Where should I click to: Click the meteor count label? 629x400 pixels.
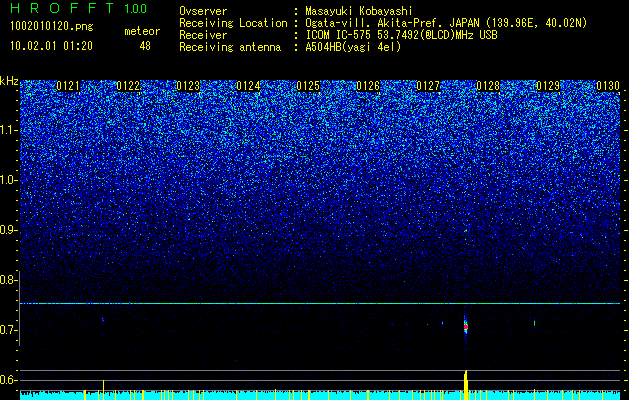coord(142,31)
